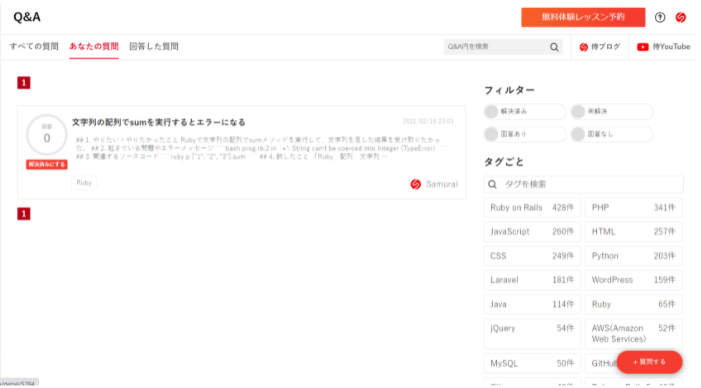
Task: Click the 無料体験レッスン予約 button
Action: tap(583, 17)
